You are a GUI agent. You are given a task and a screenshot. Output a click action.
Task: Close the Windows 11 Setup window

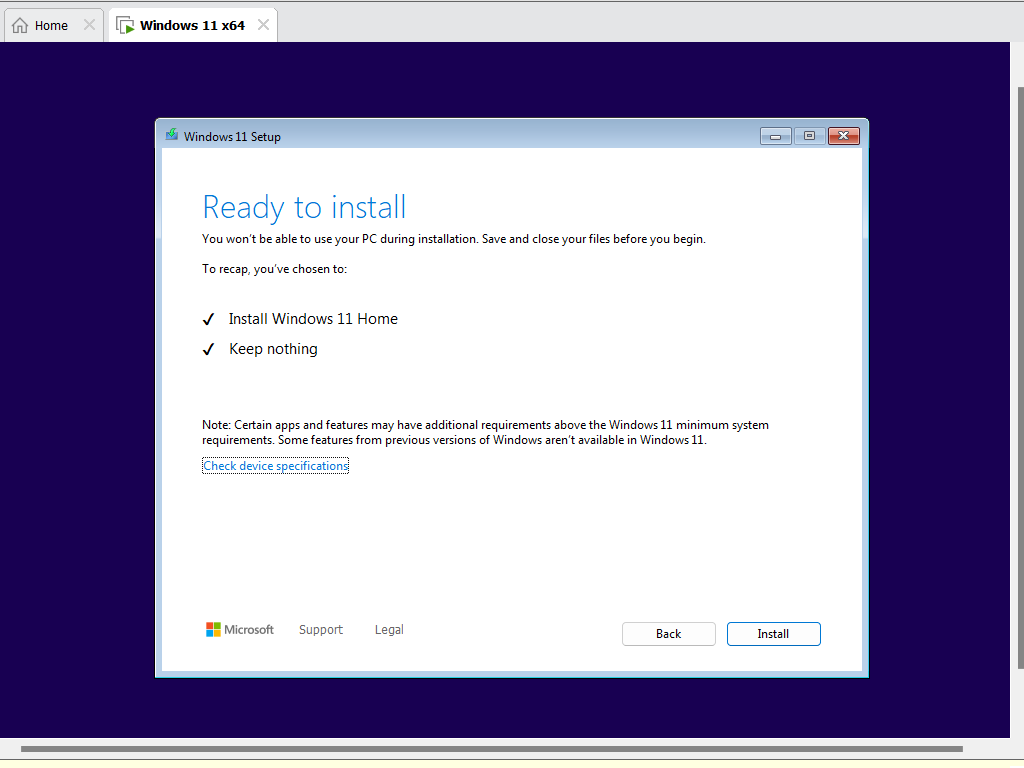[843, 136]
